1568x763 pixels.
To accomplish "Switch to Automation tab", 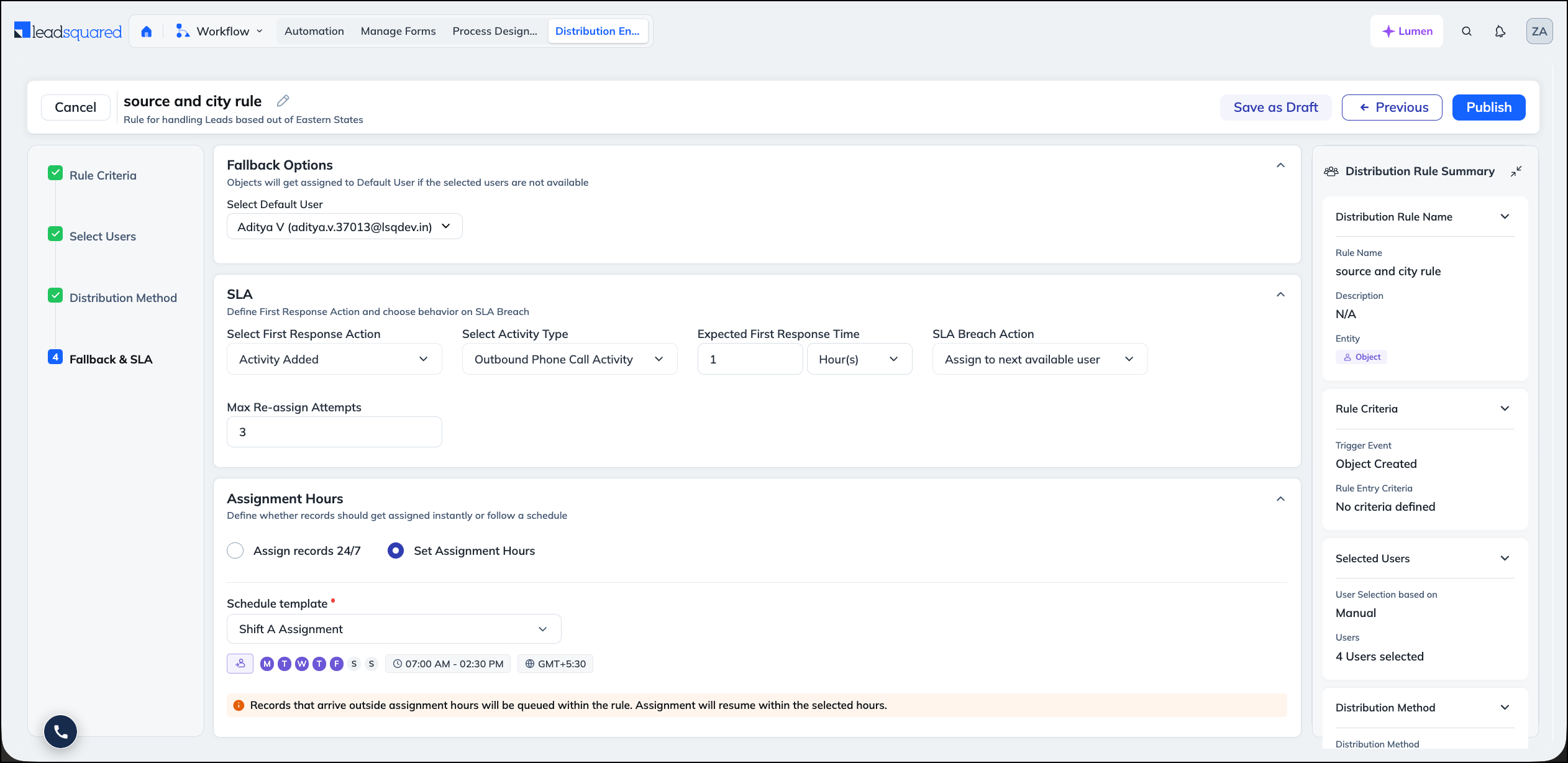I will pyautogui.click(x=314, y=31).
